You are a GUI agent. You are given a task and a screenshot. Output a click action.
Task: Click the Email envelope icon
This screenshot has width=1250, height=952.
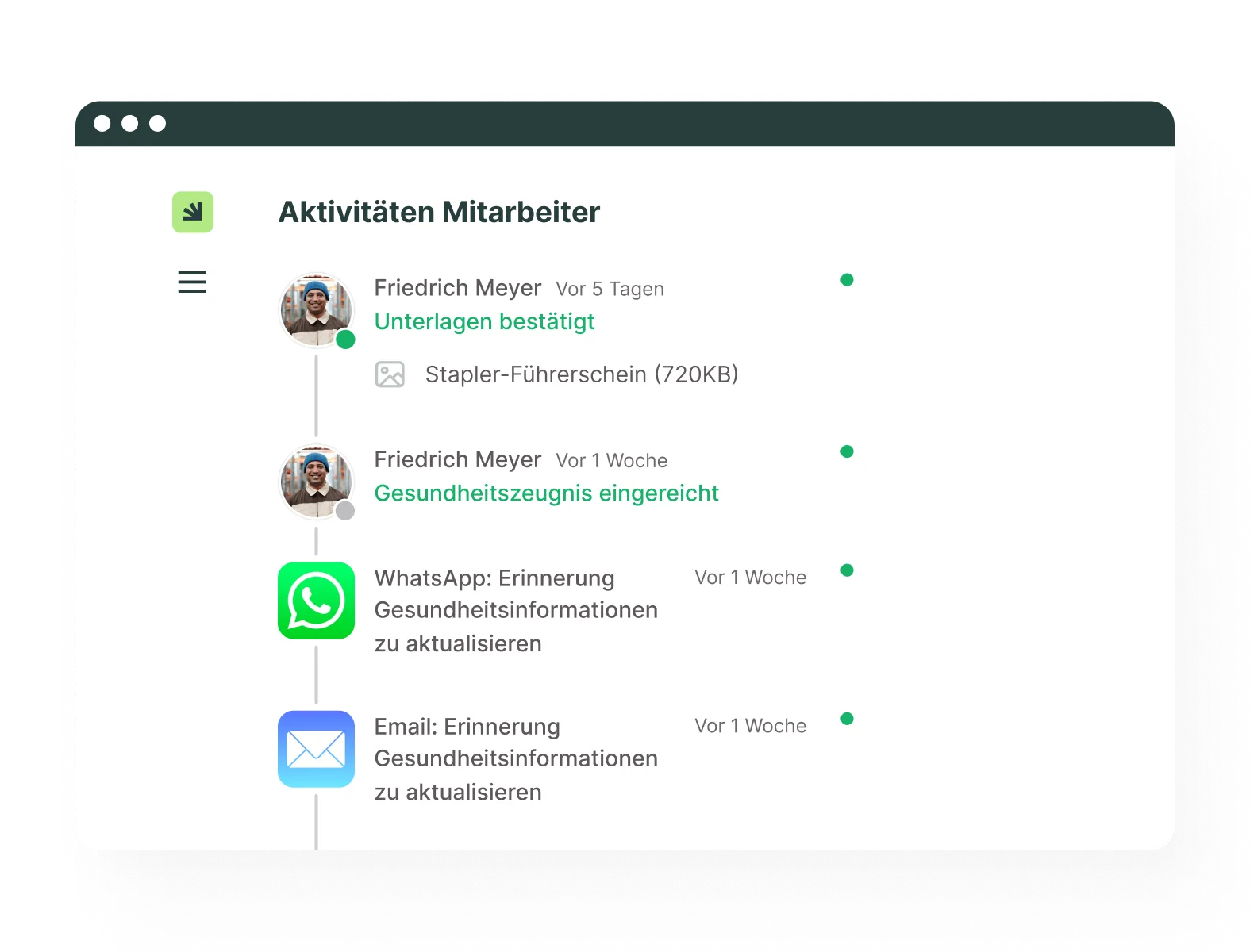(x=316, y=749)
